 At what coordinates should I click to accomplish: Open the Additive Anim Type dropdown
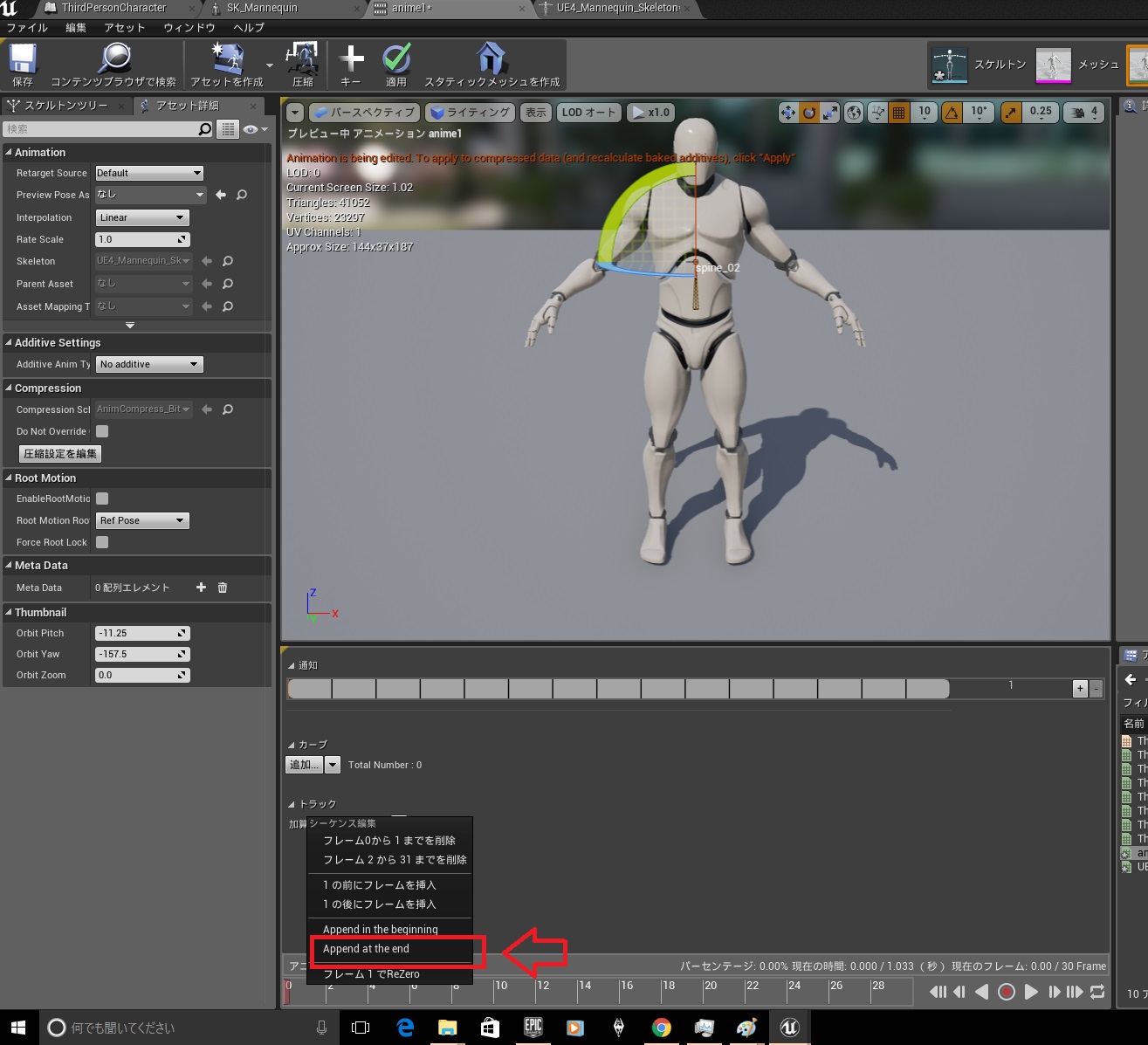[148, 364]
